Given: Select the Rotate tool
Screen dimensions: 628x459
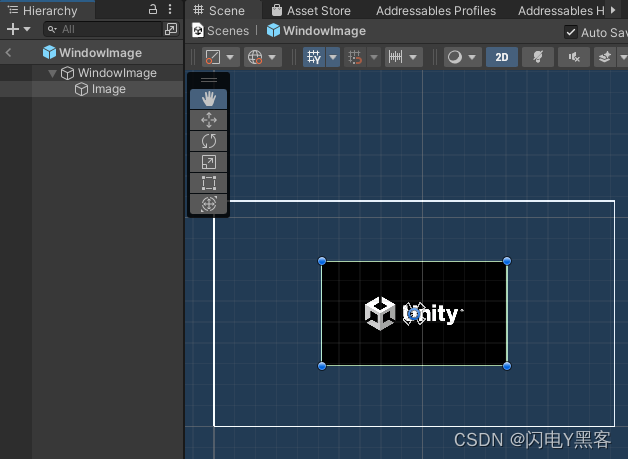Looking at the screenshot, I should 208,141.
